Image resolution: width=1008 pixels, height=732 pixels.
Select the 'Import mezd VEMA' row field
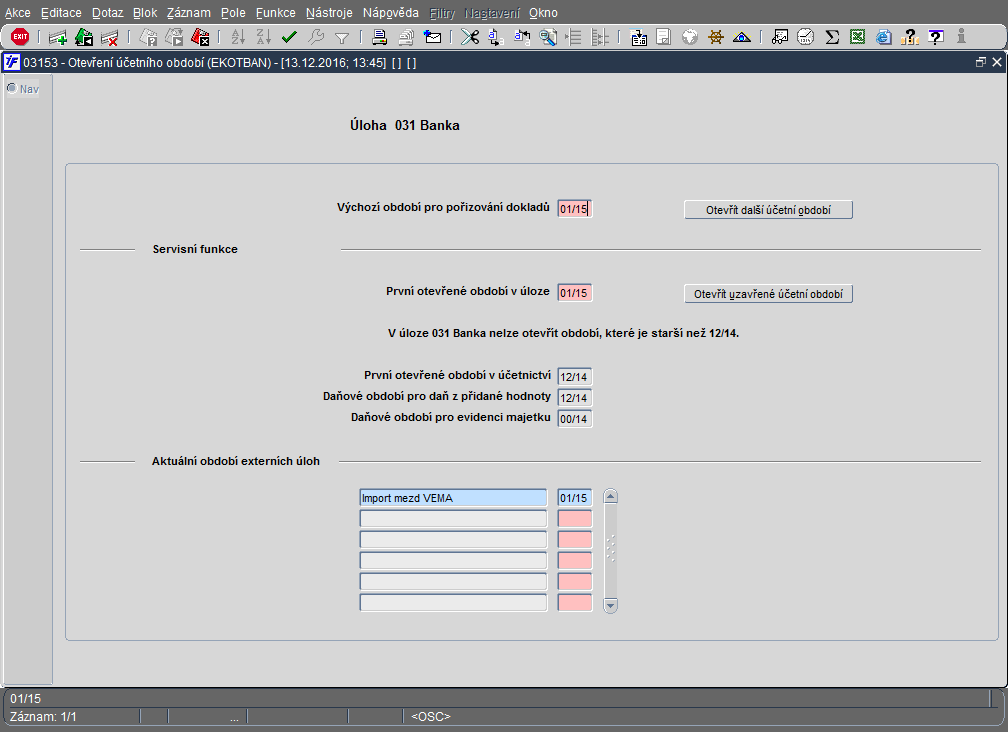click(453, 498)
